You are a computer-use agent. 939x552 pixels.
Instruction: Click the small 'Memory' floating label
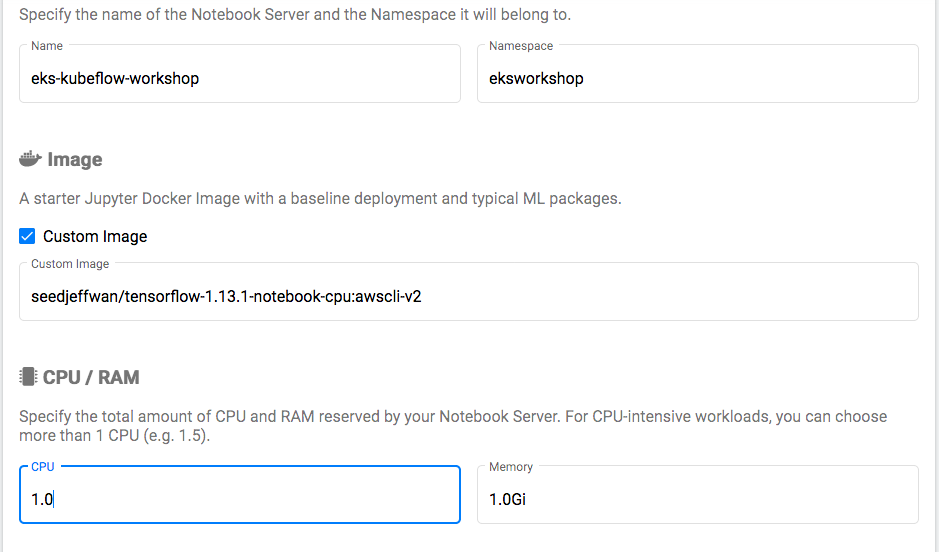511,467
